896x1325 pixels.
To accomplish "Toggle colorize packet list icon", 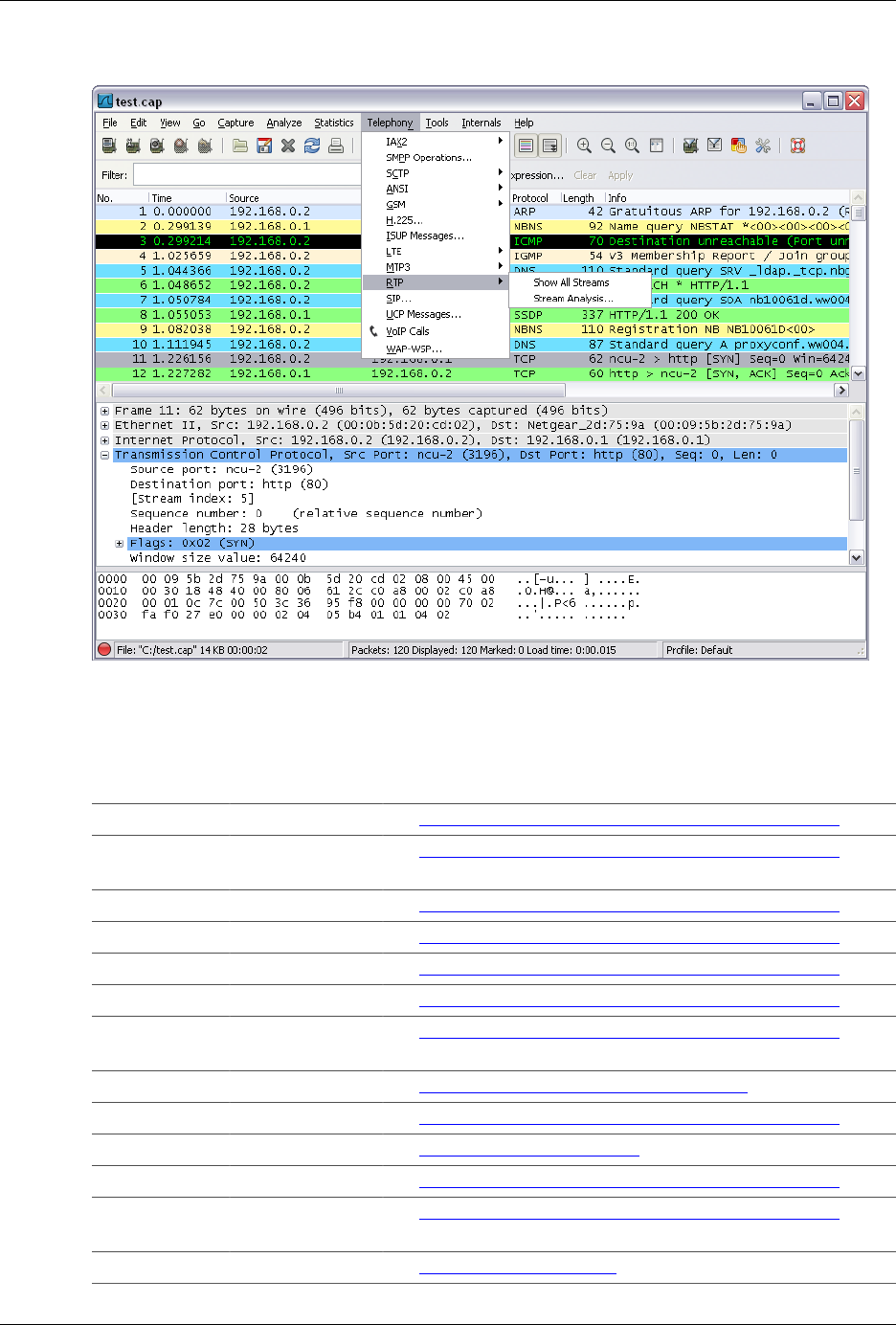I will 526,146.
